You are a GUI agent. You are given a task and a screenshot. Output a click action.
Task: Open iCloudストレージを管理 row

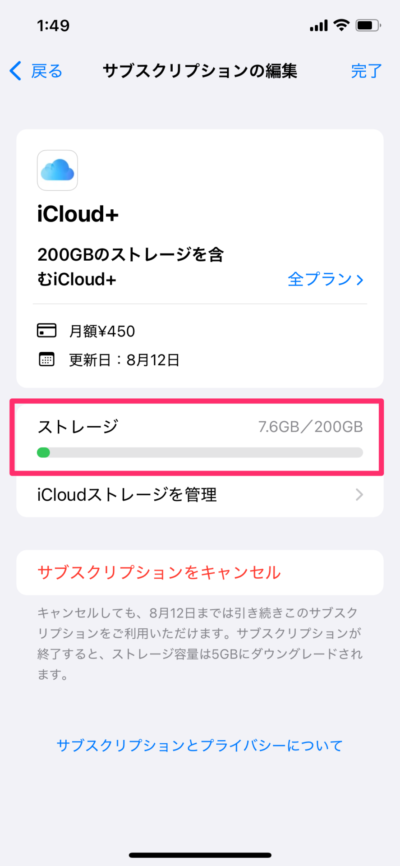click(200, 494)
